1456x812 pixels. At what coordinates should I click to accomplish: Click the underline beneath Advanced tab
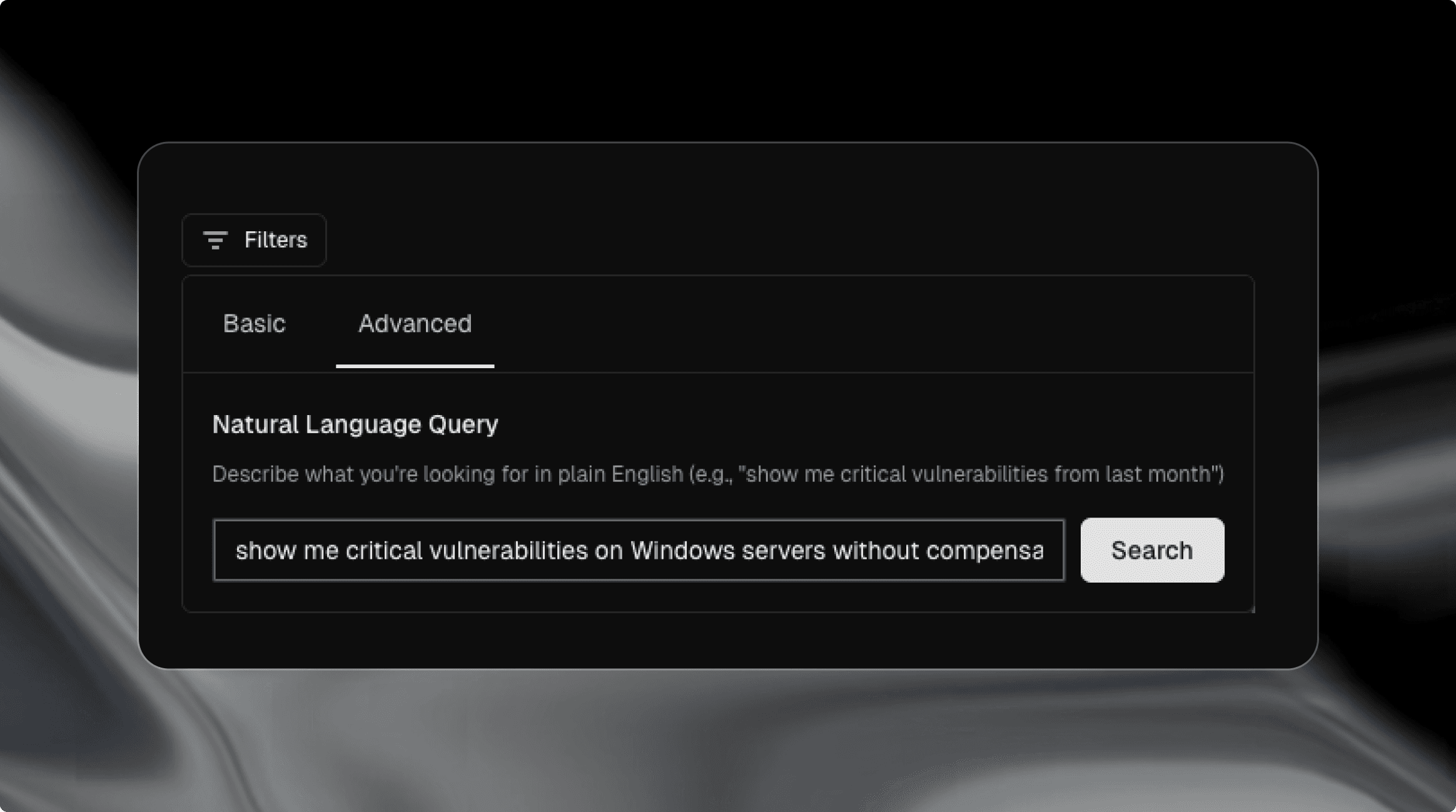[415, 366]
